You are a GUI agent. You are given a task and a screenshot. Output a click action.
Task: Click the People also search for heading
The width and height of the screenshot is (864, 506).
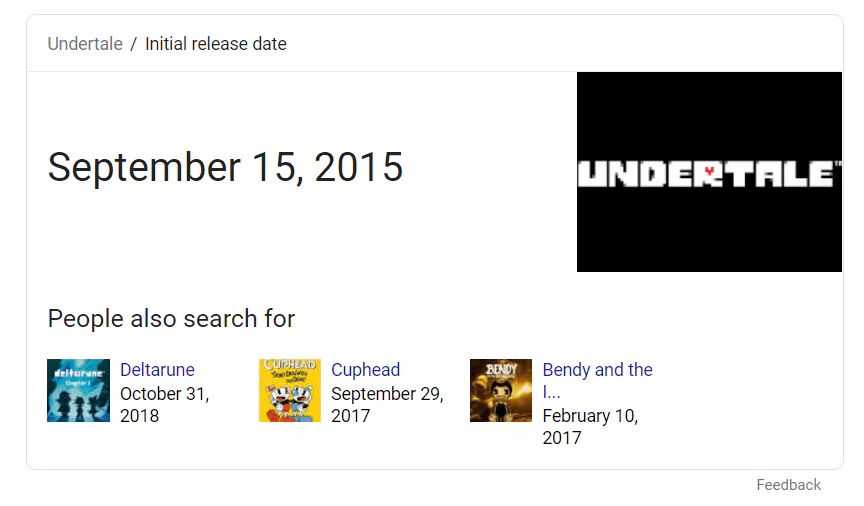click(x=171, y=319)
